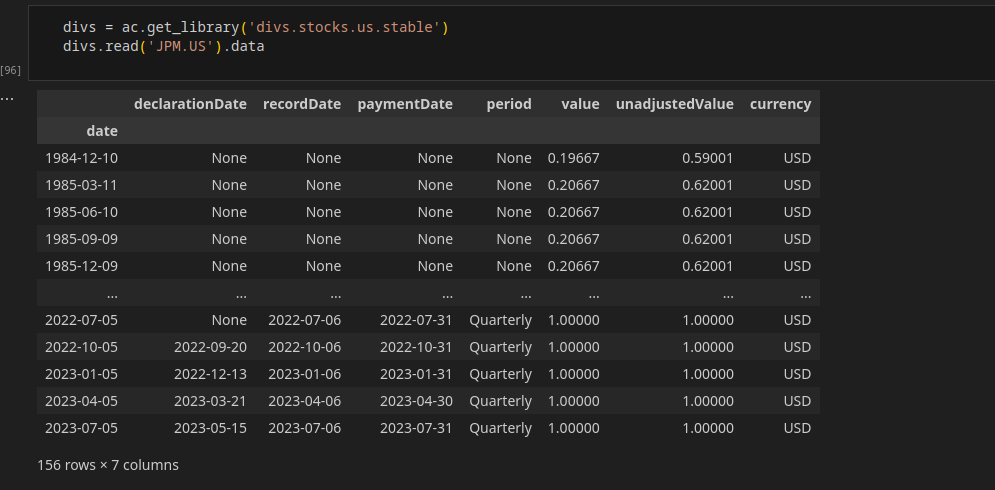Click inside the code cell editor
The width and height of the screenshot is (995, 490).
[511, 43]
